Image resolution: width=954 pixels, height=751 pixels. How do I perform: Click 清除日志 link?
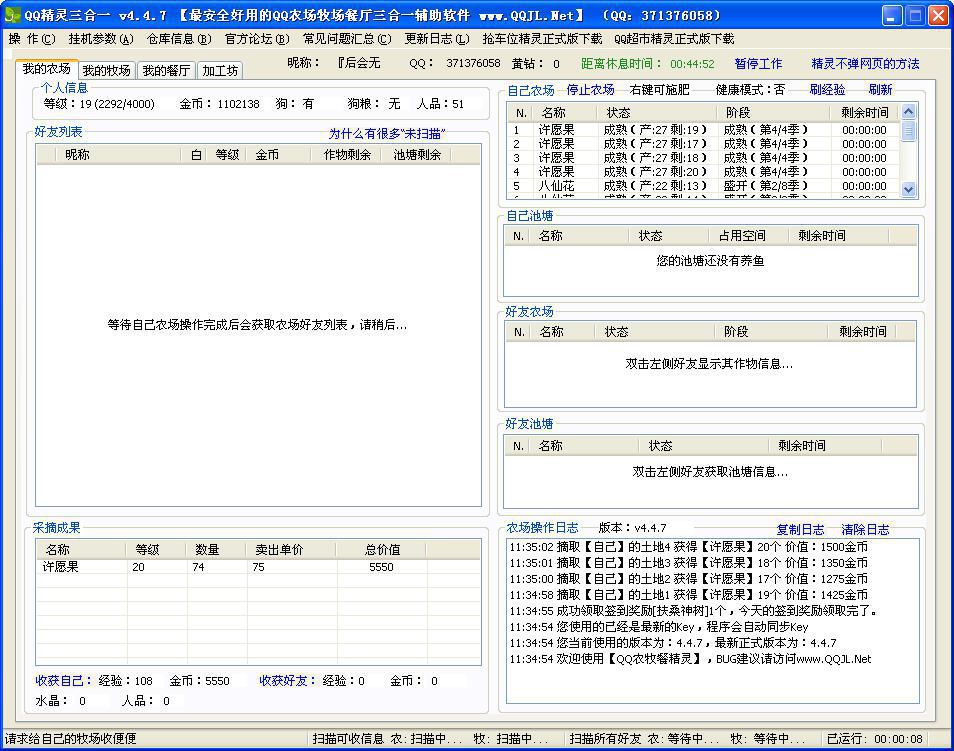pyautogui.click(x=865, y=529)
